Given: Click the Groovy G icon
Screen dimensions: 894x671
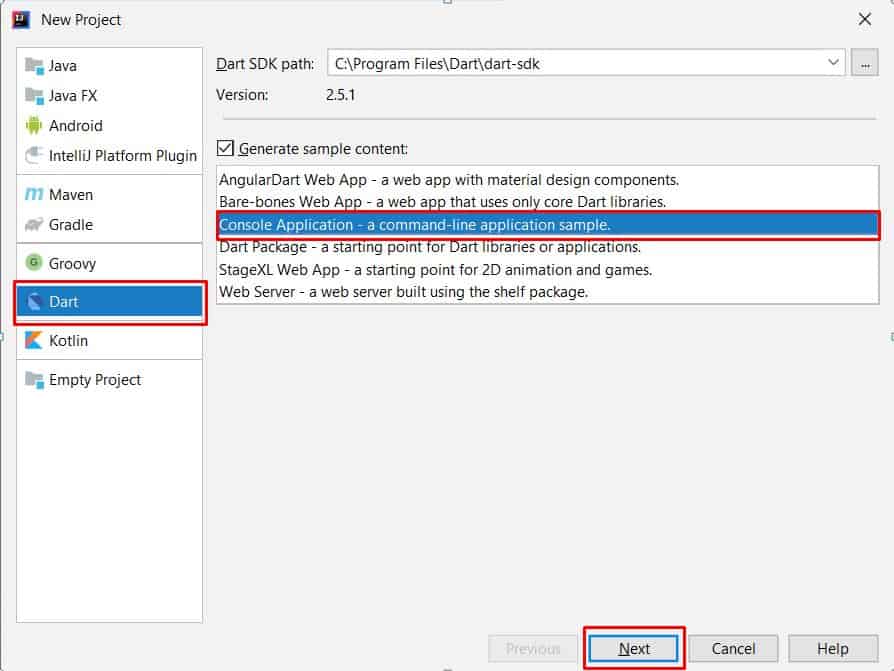Looking at the screenshot, I should (34, 262).
